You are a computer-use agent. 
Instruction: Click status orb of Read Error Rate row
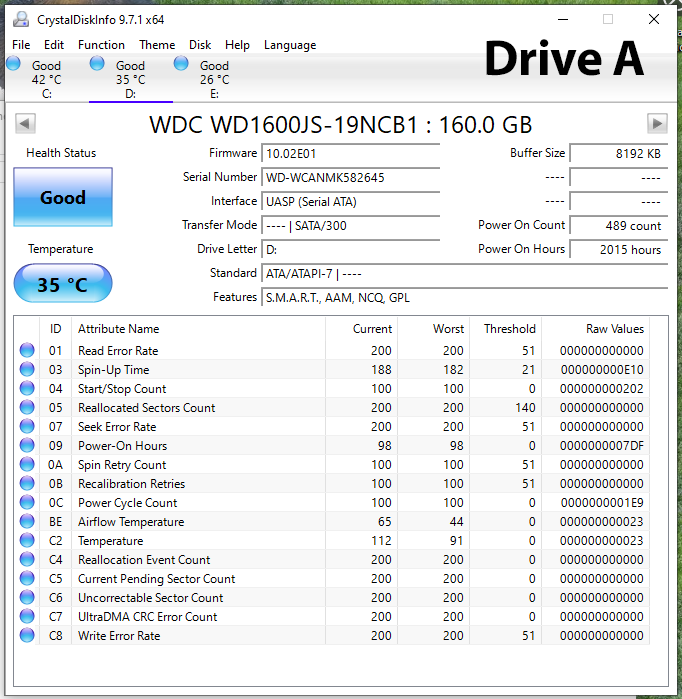pyautogui.click(x=27, y=350)
